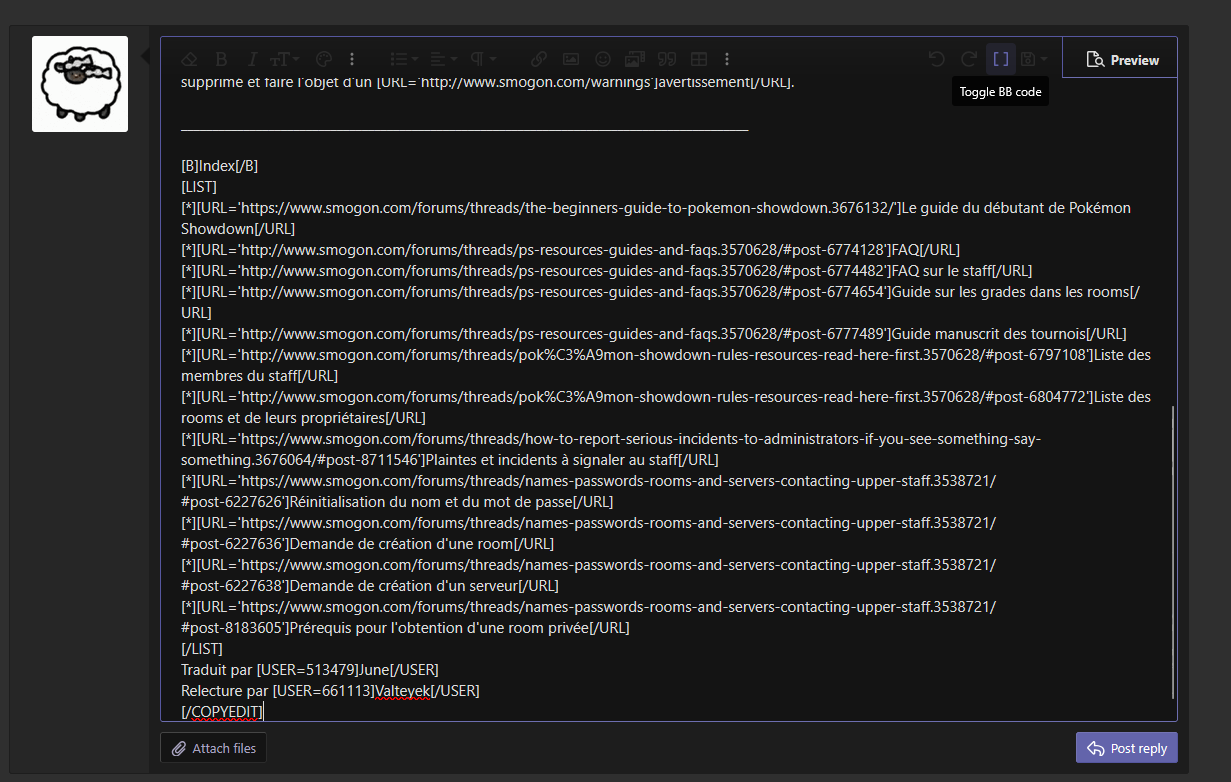Click the Insert quote icon
Screen dimensions: 1231x782
(x=667, y=59)
